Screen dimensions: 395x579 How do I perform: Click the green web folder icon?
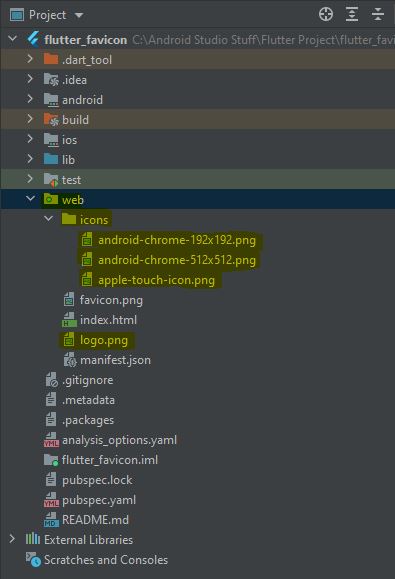tap(51, 199)
